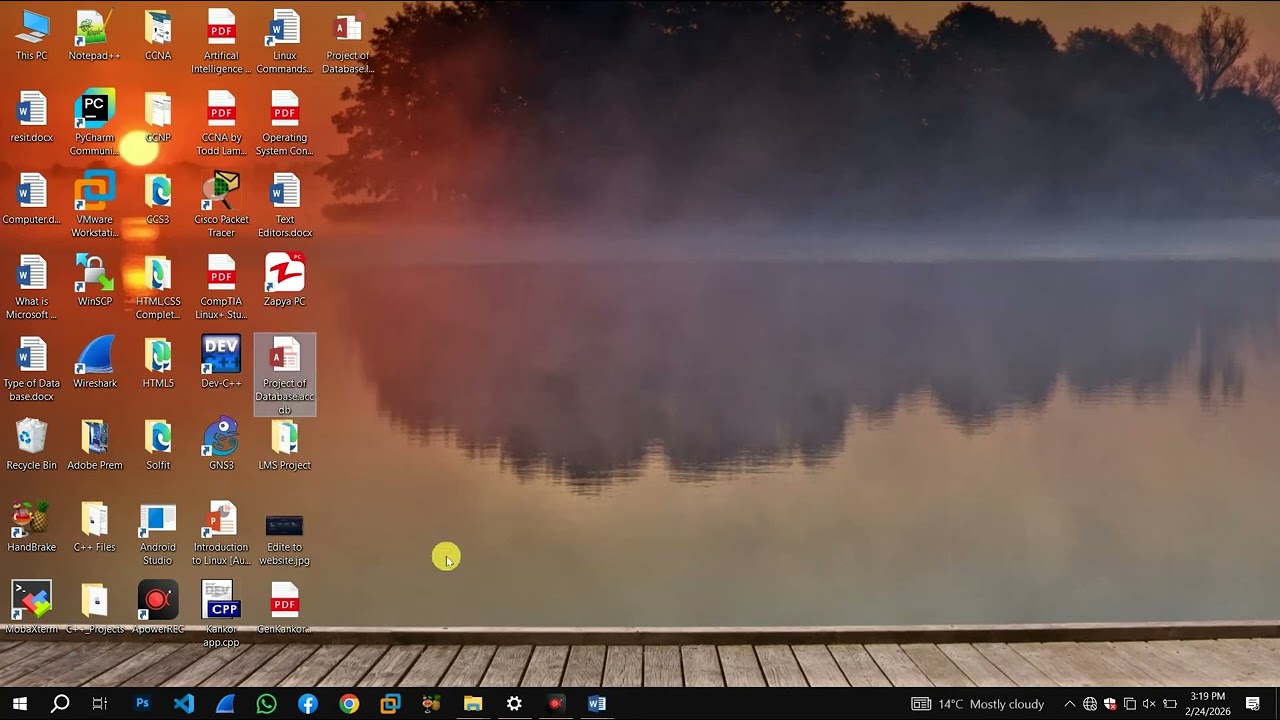Open Google Chrome from taskbar
The image size is (1280, 720).
click(x=349, y=704)
